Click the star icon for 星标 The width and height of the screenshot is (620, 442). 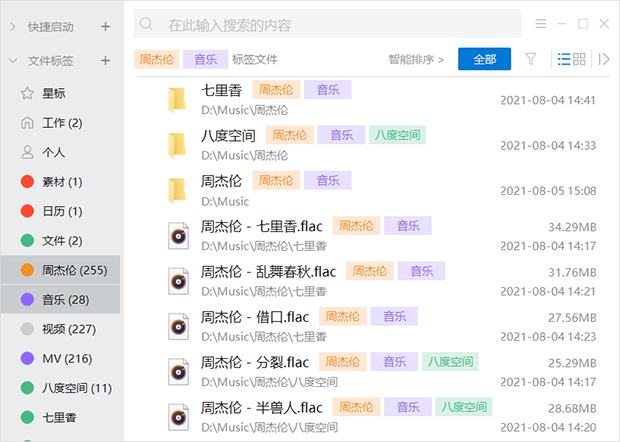coord(27,93)
